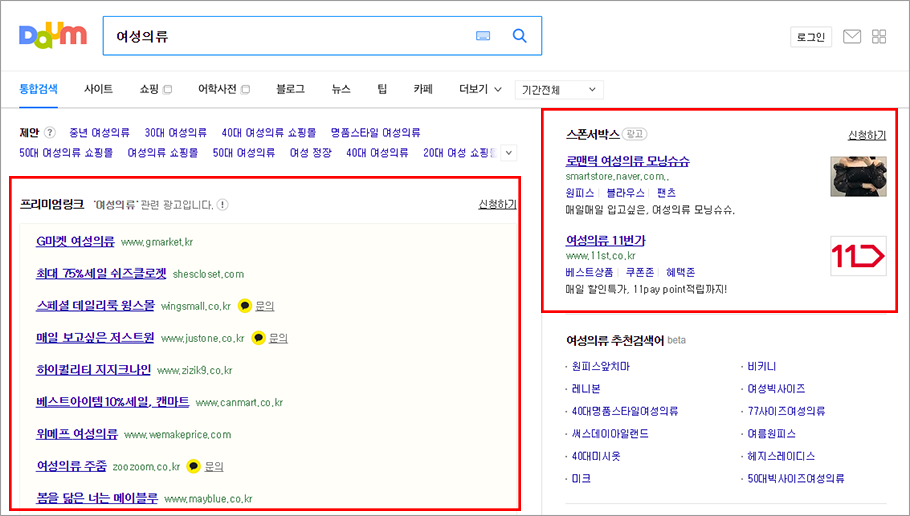Open 베스트아이템 10%세일, 캔마트 link
The height and width of the screenshot is (516, 910).
[x=113, y=402]
